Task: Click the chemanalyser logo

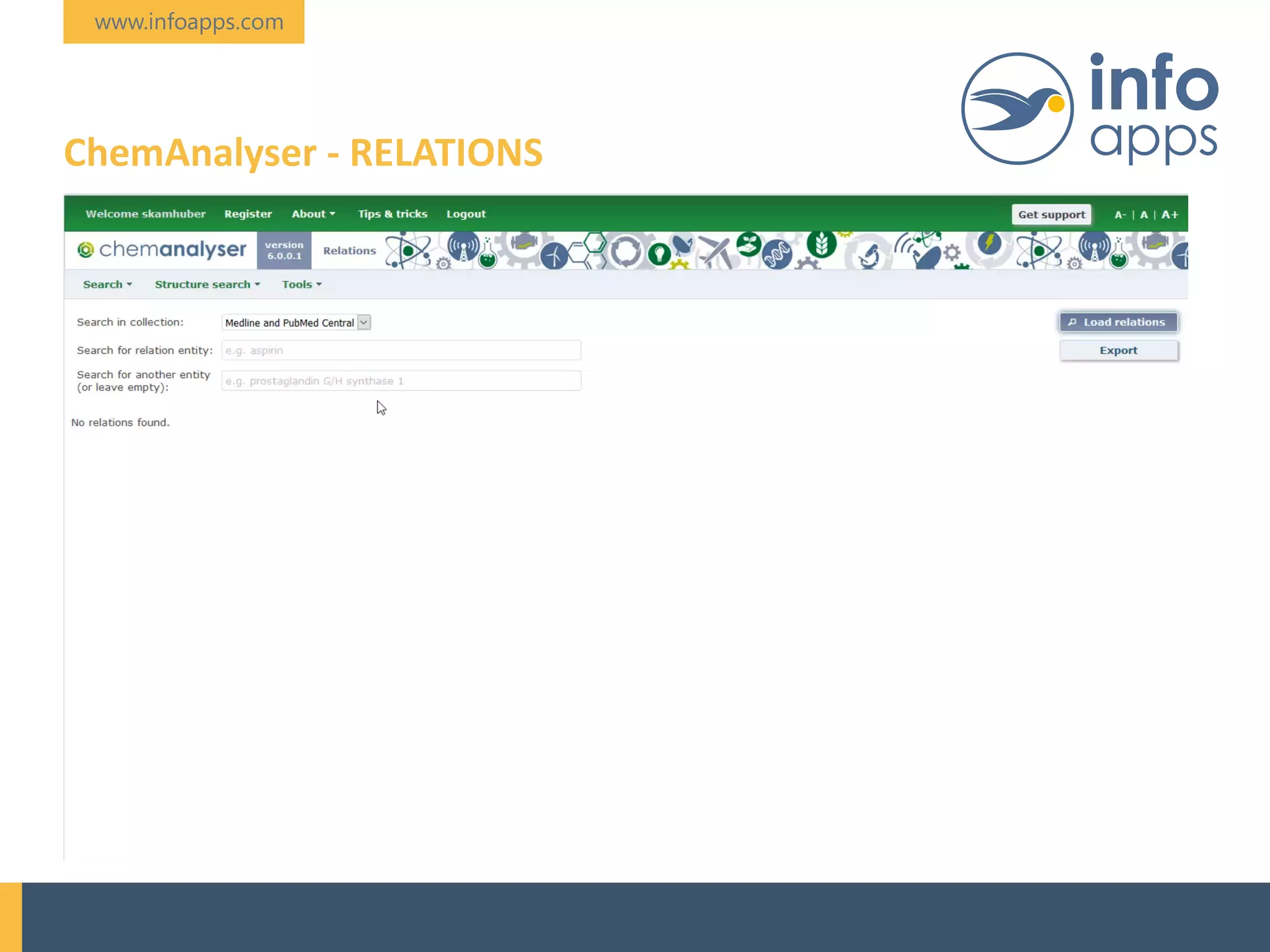Action: (x=161, y=250)
